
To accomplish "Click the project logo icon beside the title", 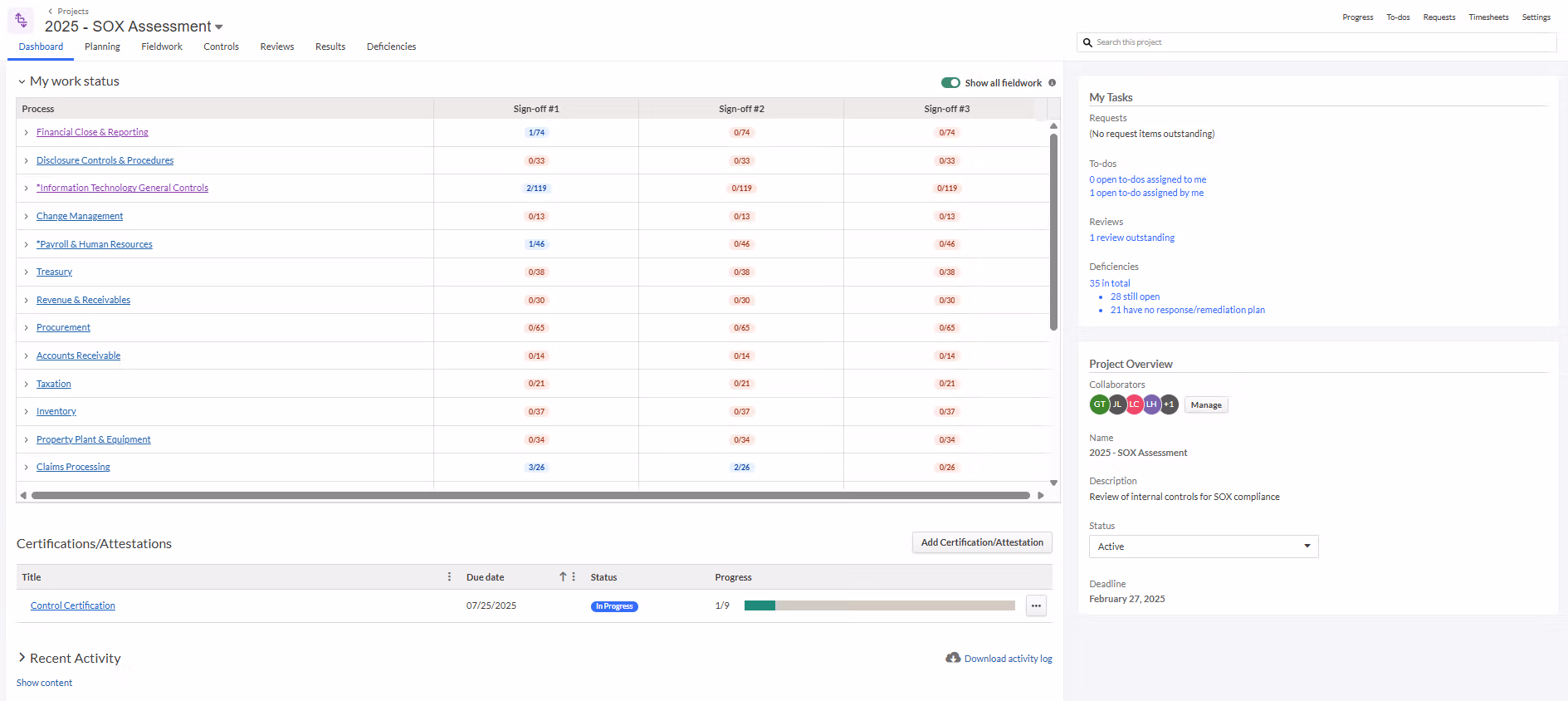I will [x=21, y=20].
